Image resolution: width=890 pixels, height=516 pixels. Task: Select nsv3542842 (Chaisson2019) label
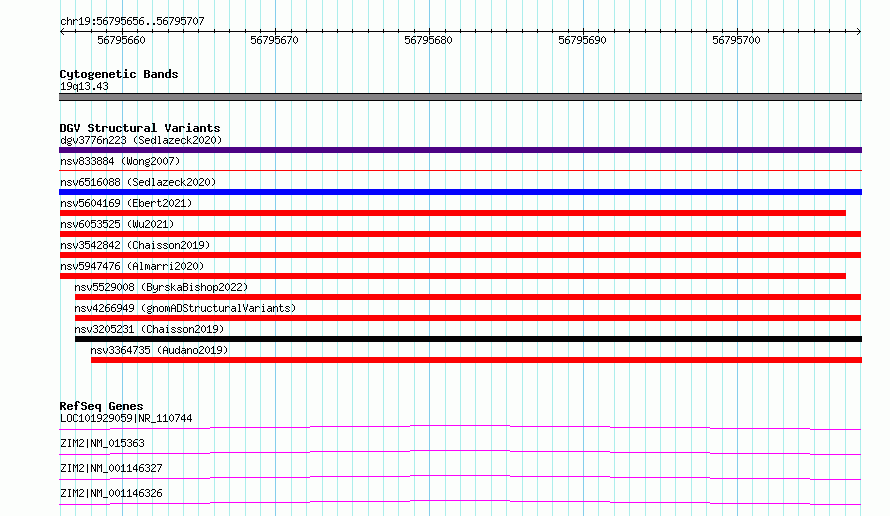[135, 245]
